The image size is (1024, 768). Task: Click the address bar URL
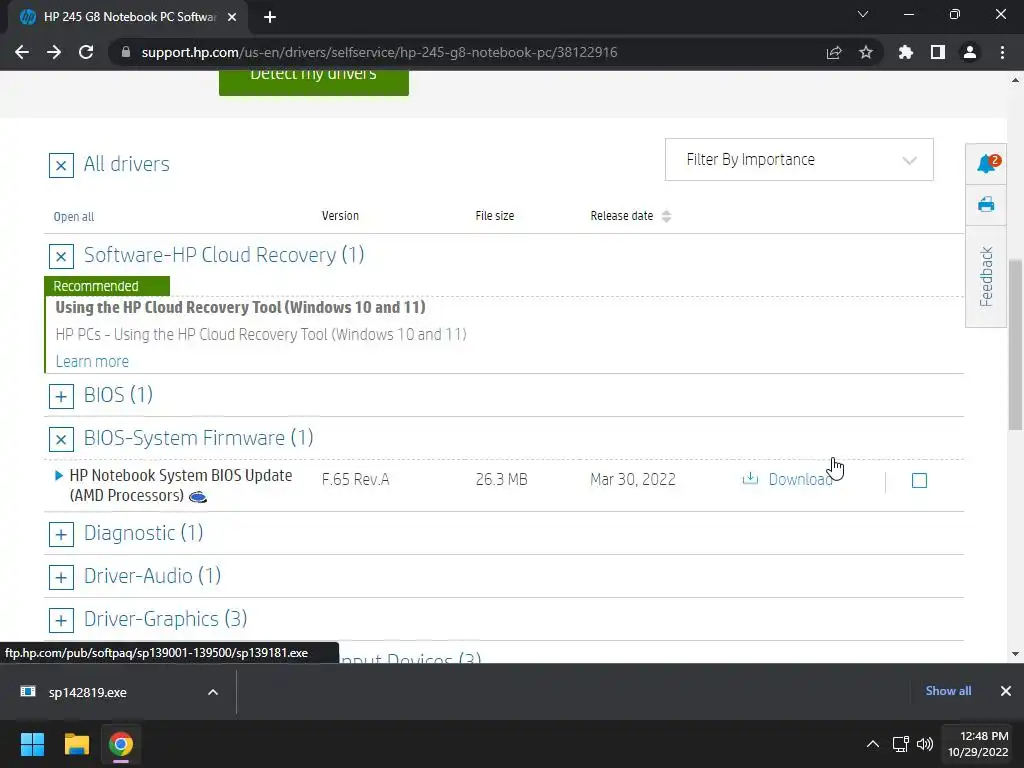coord(379,52)
